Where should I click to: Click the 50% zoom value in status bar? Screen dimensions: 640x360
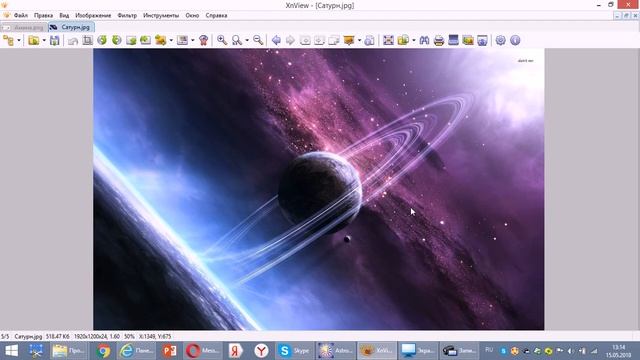coord(129,337)
